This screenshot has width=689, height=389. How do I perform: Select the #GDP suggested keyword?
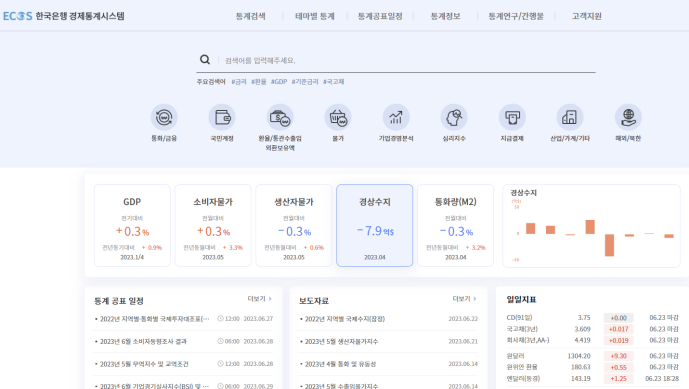pyautogui.click(x=279, y=82)
